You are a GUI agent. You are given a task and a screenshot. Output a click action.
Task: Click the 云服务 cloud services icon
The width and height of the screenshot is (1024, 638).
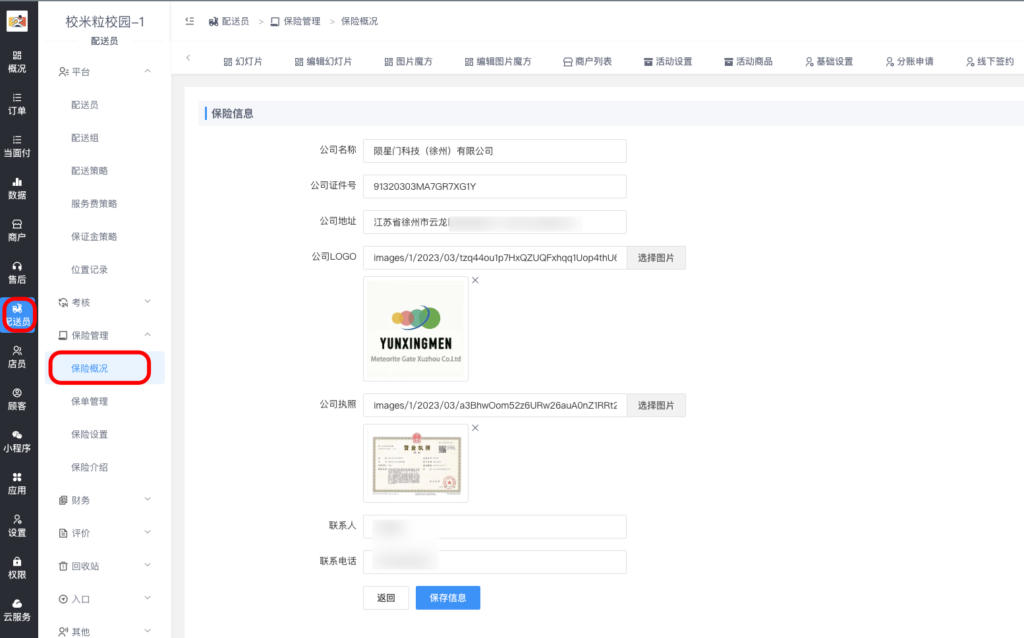tap(18, 607)
